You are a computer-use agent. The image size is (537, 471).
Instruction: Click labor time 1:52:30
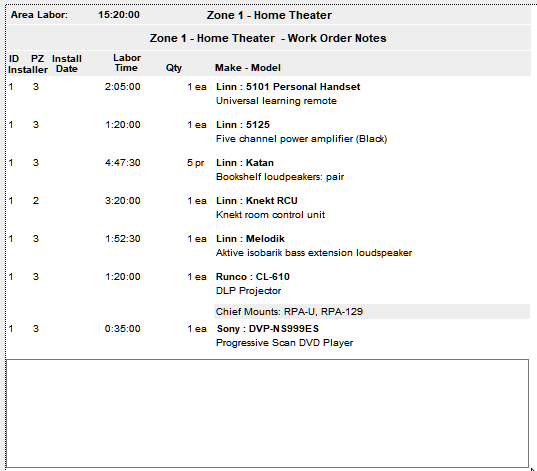(x=123, y=239)
